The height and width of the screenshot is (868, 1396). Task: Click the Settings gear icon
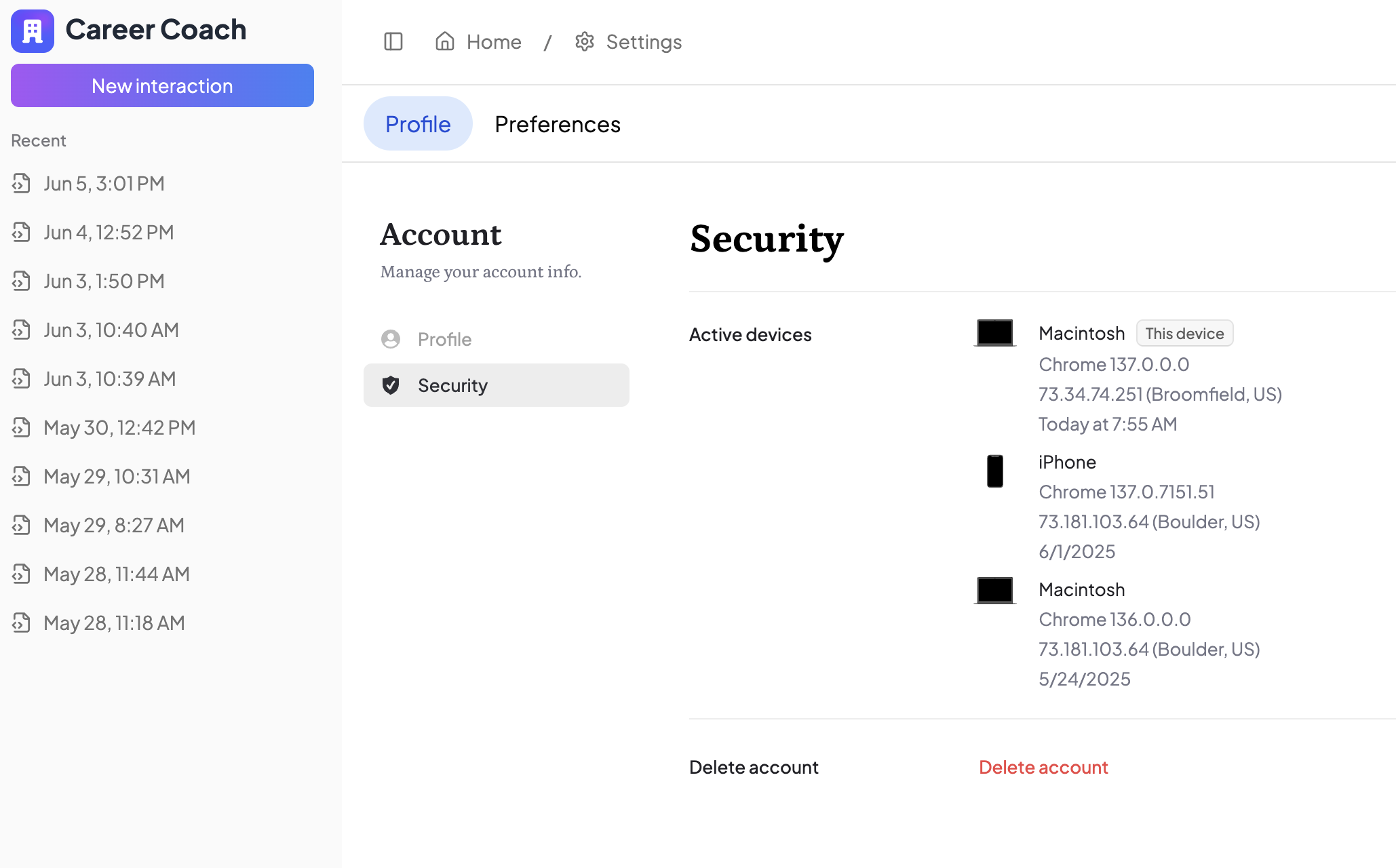pos(584,42)
